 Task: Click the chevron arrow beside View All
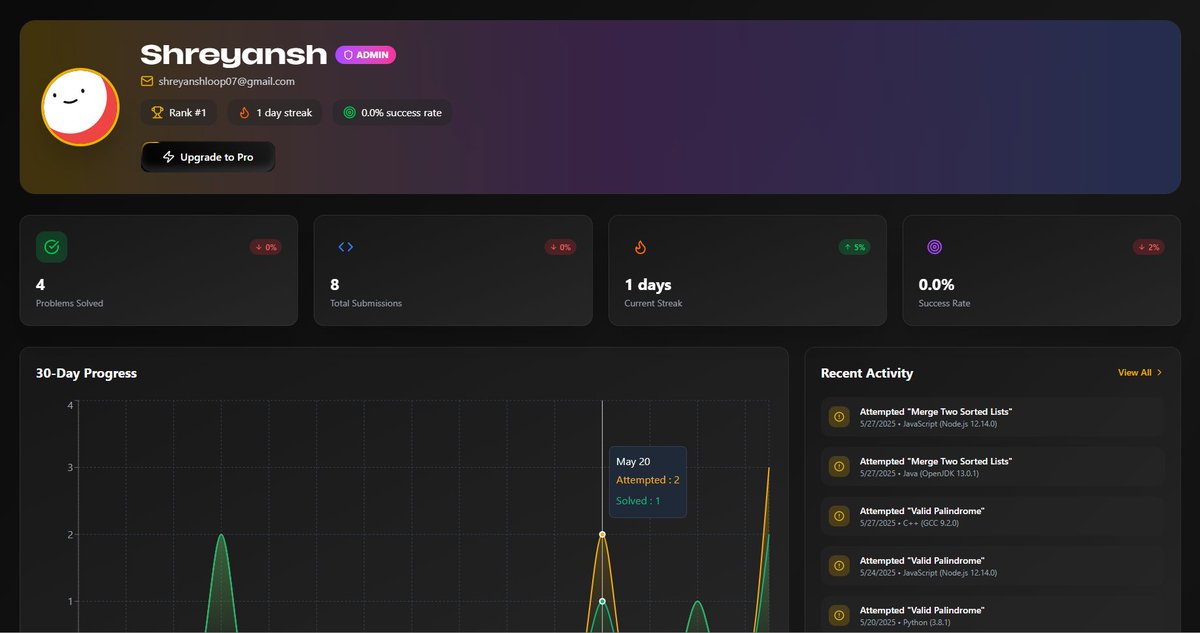pyautogui.click(x=1159, y=373)
